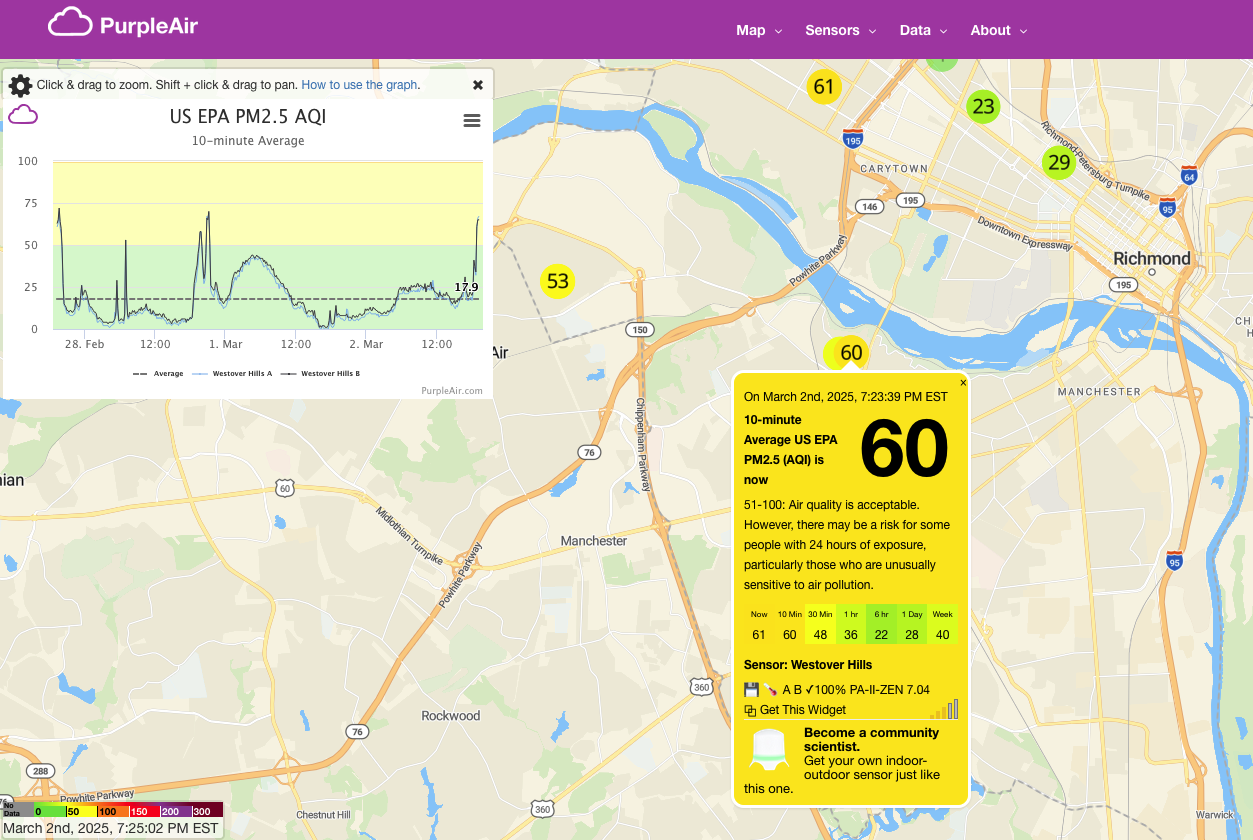
Task: Click the green 0 legend swatch
Action: point(50,810)
